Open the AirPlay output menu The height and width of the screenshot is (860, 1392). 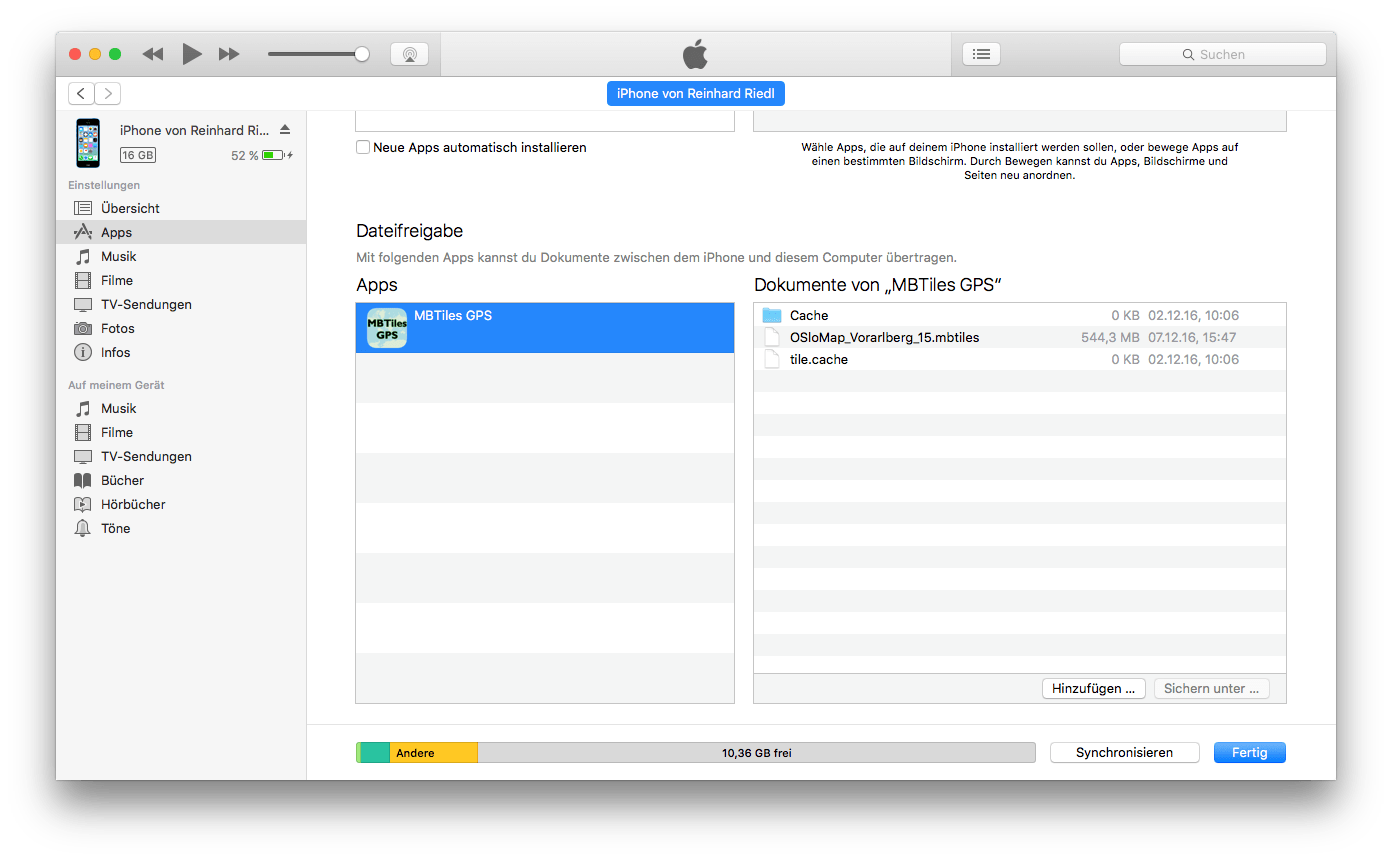point(409,54)
